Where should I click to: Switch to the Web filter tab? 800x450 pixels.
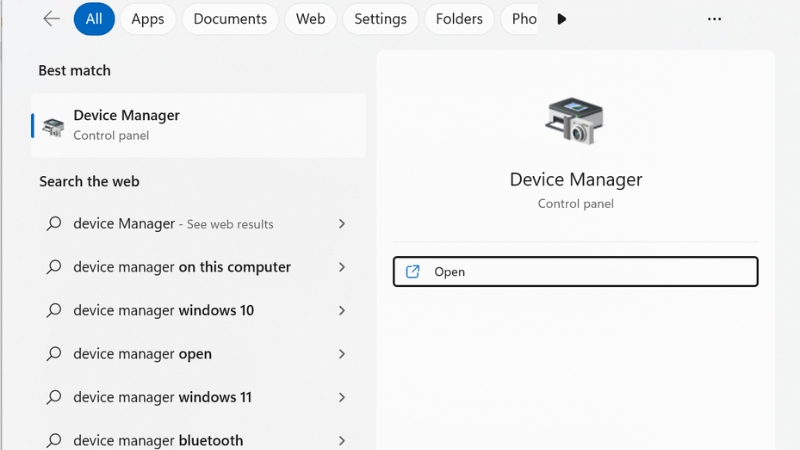coord(310,19)
